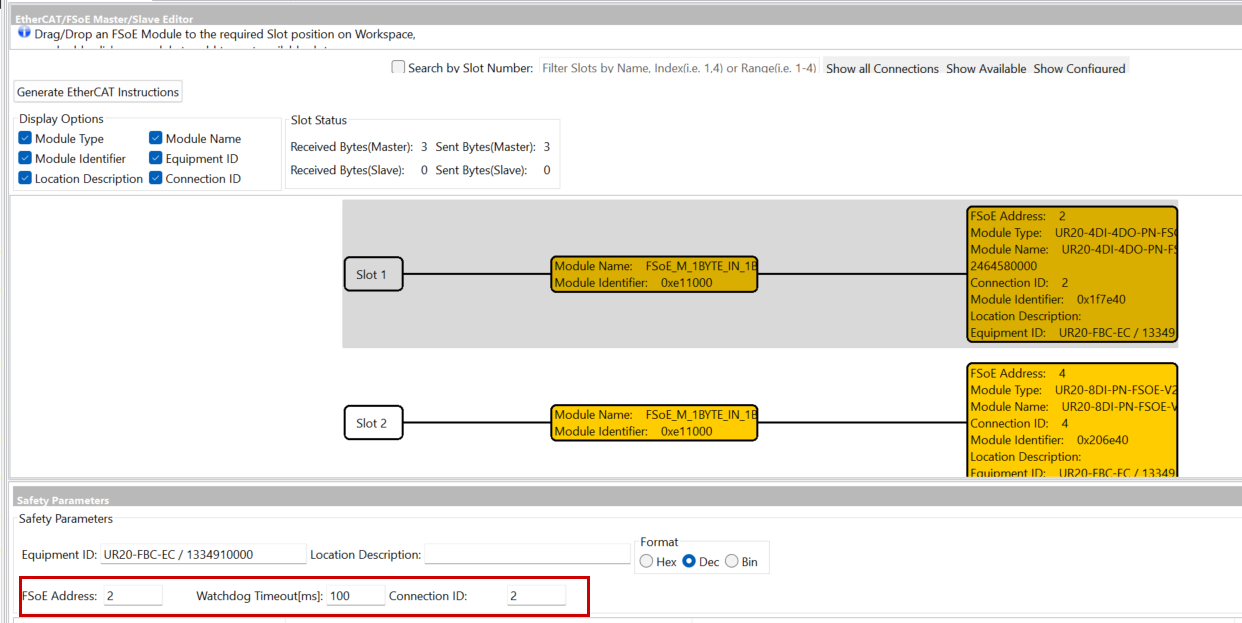Viewport: 1242px width, 623px height.
Task: Click the Location Description input field
Action: click(x=527, y=554)
